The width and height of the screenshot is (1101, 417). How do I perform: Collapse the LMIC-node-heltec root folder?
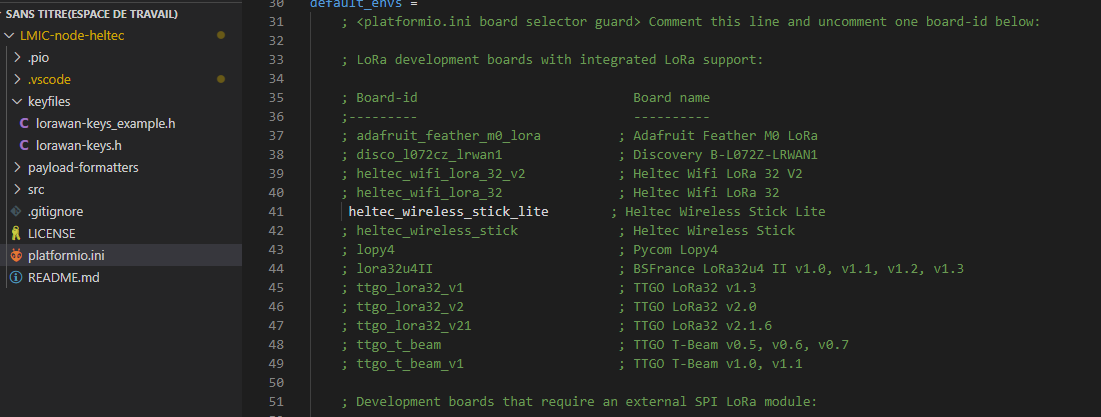coord(8,35)
